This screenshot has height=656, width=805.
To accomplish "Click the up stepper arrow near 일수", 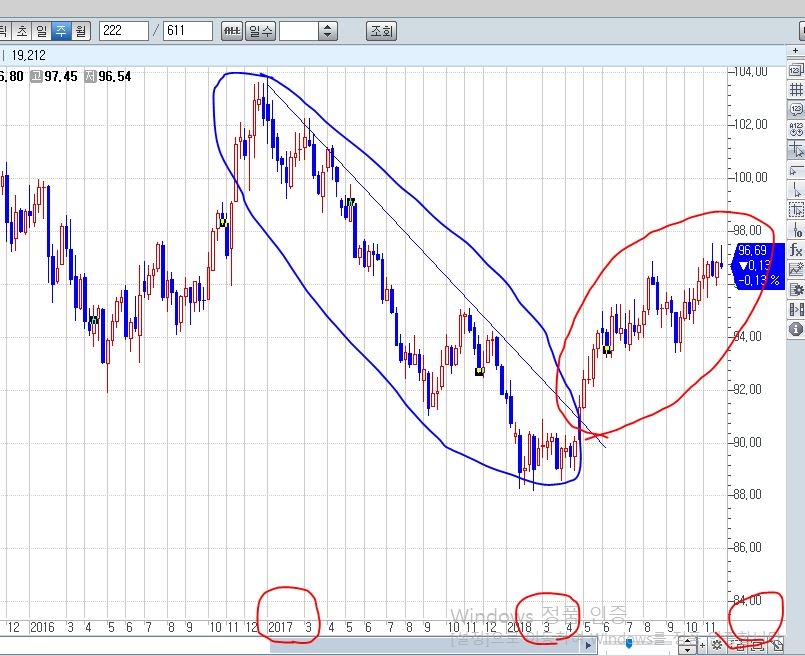I will coord(330,25).
